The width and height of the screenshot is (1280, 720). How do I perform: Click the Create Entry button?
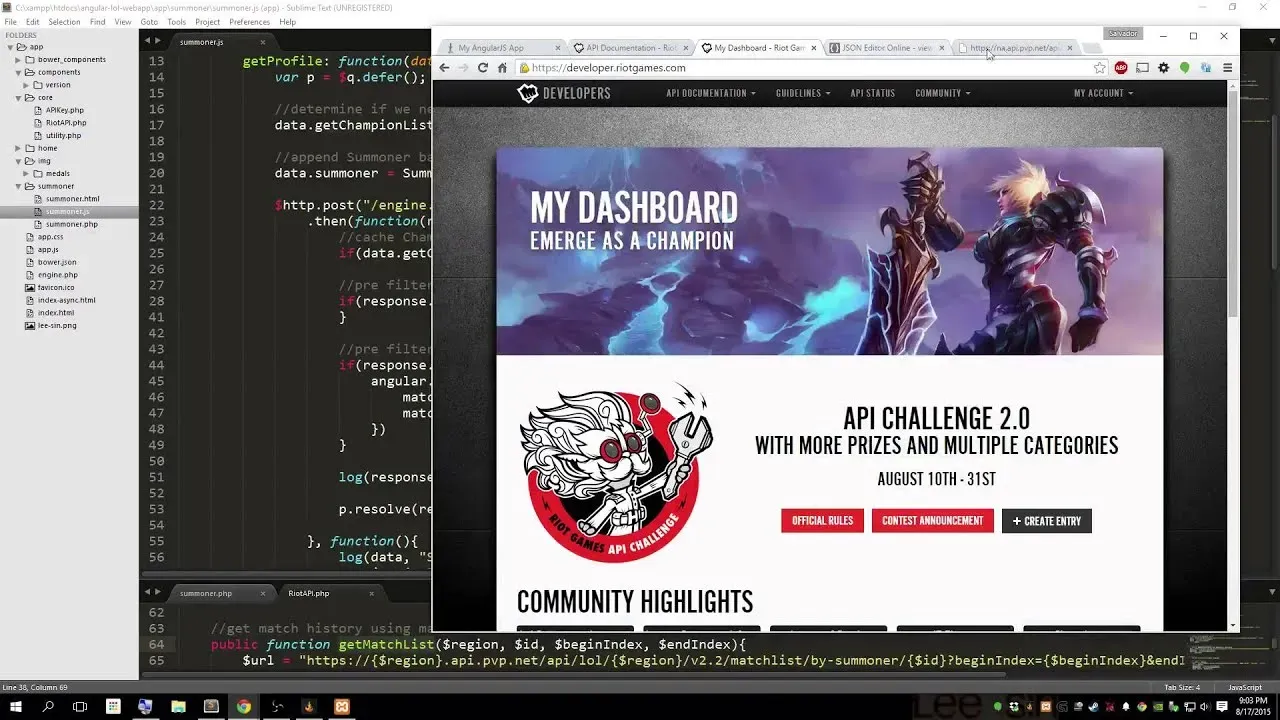pyautogui.click(x=1047, y=521)
